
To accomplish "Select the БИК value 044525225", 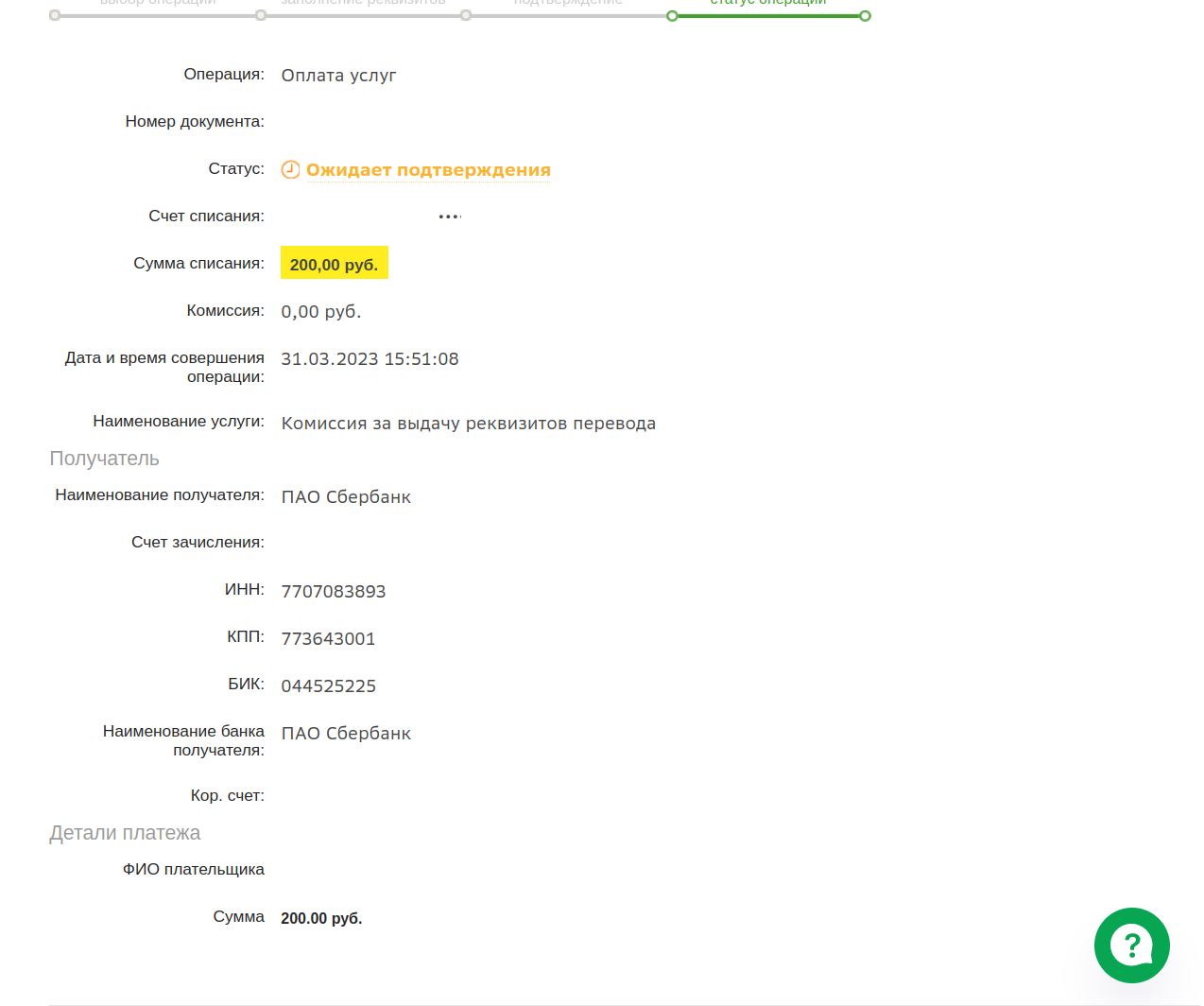I will pyautogui.click(x=328, y=686).
